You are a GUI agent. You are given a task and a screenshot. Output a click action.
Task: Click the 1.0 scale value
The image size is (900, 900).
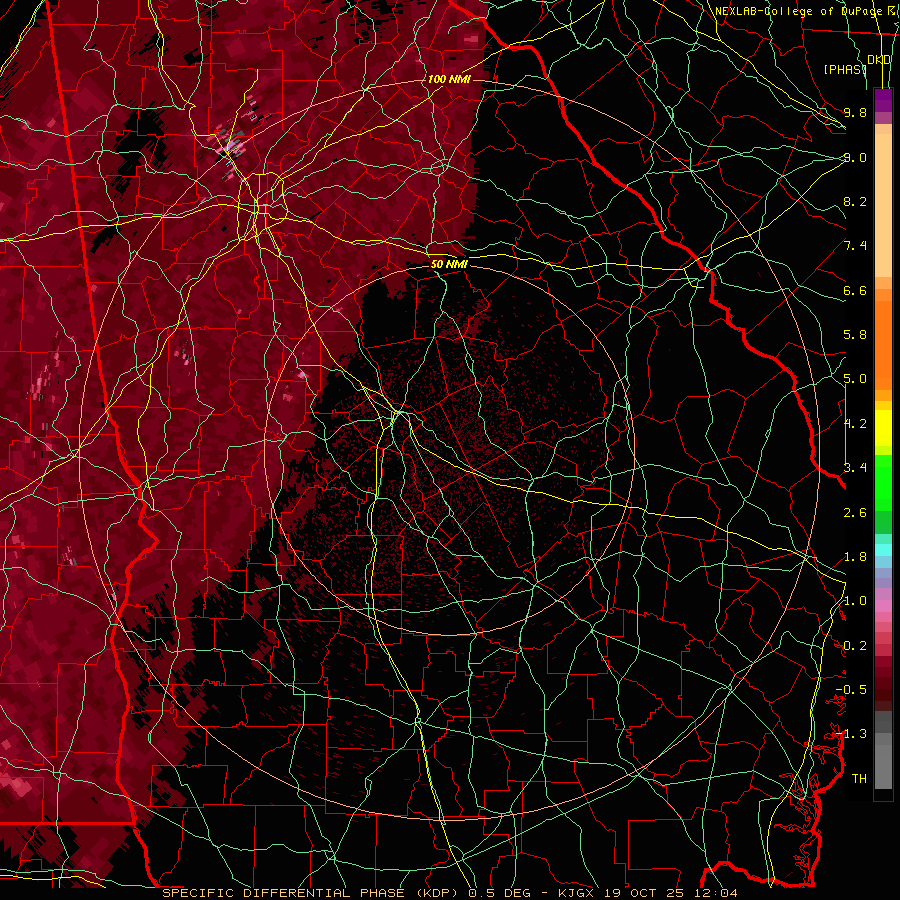pos(855,601)
